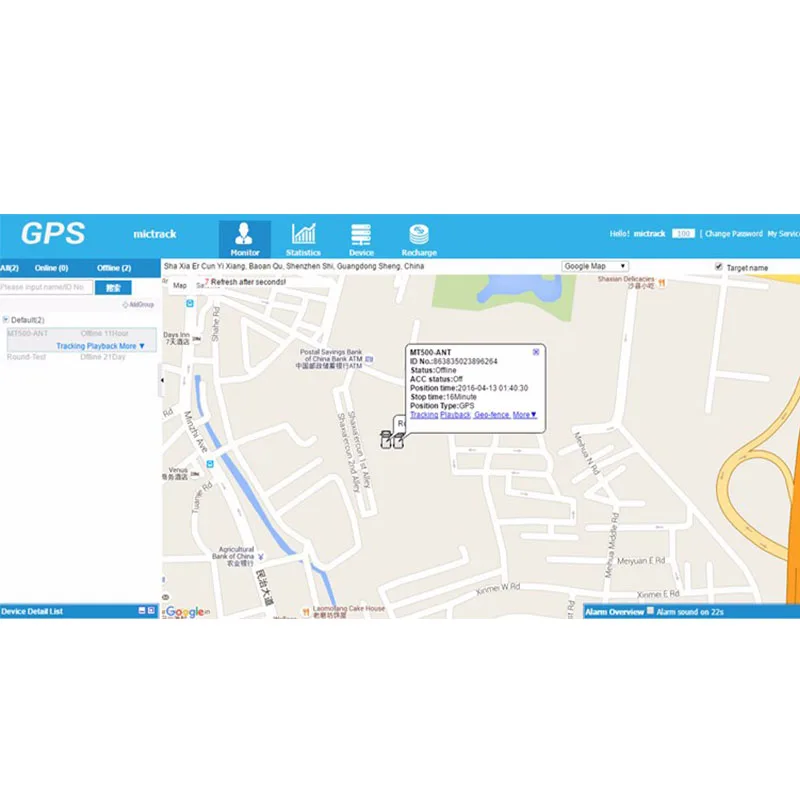This screenshot has height=800, width=800.
Task: Click the Shaxian Delicacies restaurant icon
Action: click(x=662, y=283)
